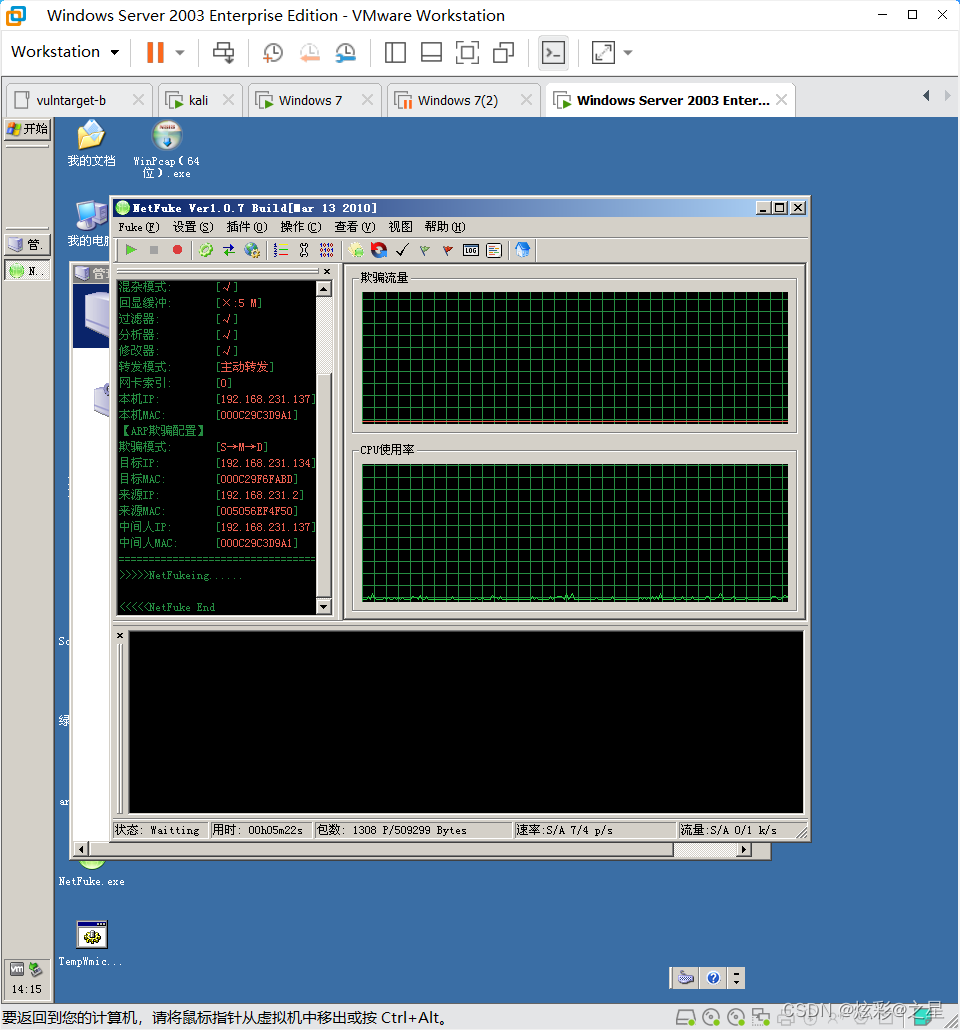Select the 管. taskbar window button

pyautogui.click(x=28, y=245)
